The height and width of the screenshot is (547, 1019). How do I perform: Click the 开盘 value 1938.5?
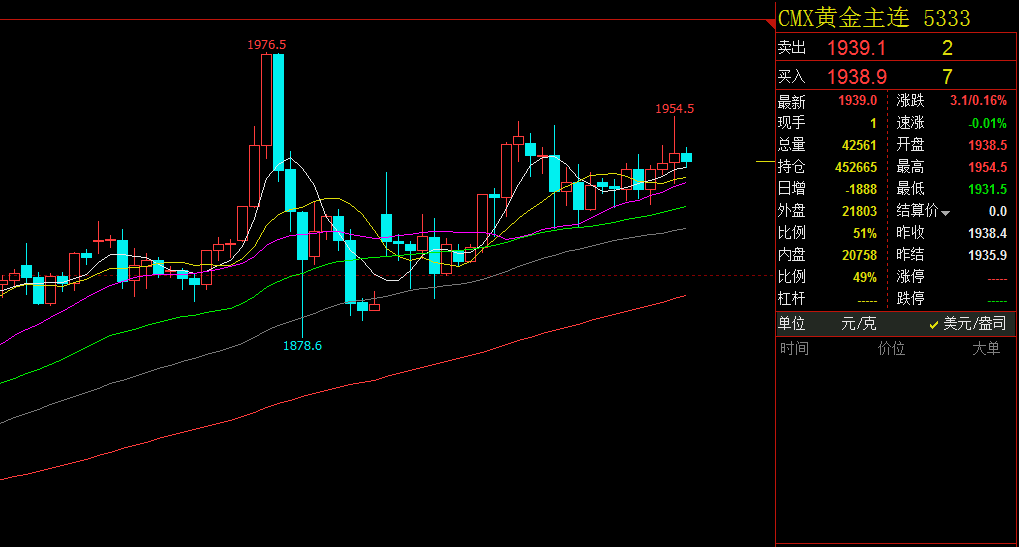coord(987,145)
